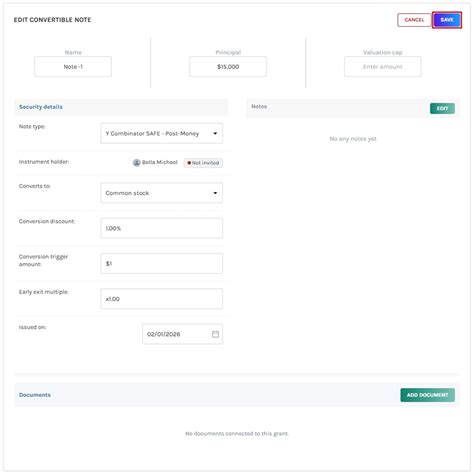Focus the Principal field showing $15,000
Image resolution: width=474 pixels, height=474 pixels.
coord(228,67)
